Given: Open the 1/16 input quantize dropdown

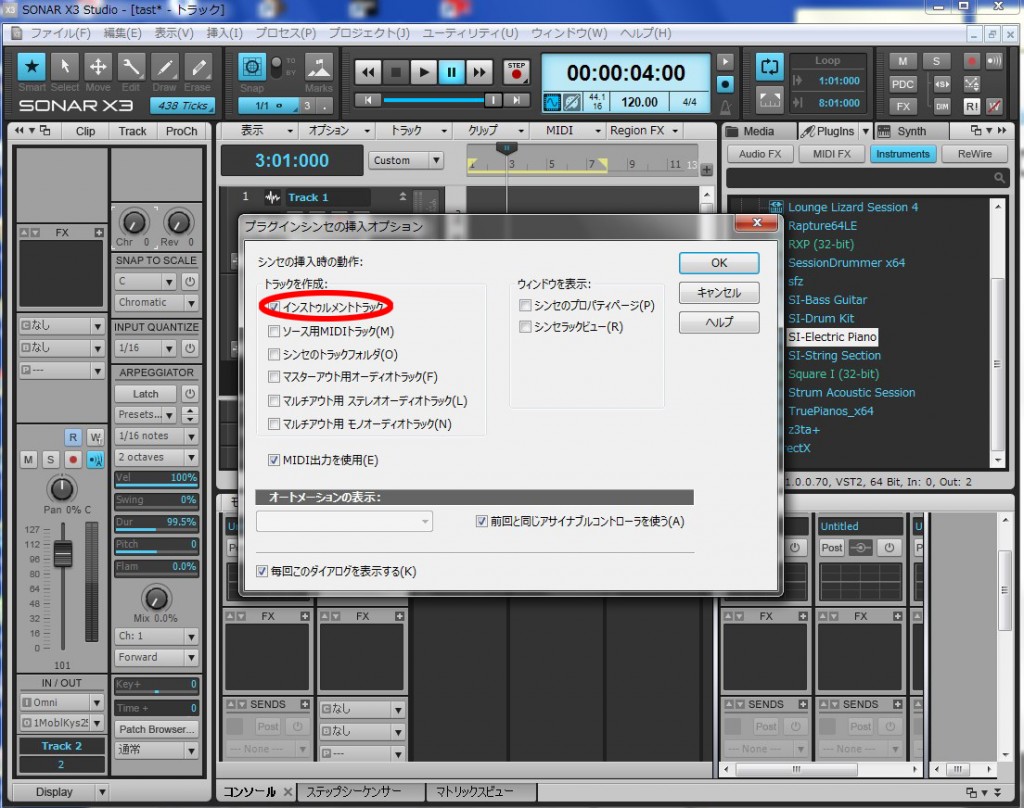Looking at the screenshot, I should 146,348.
